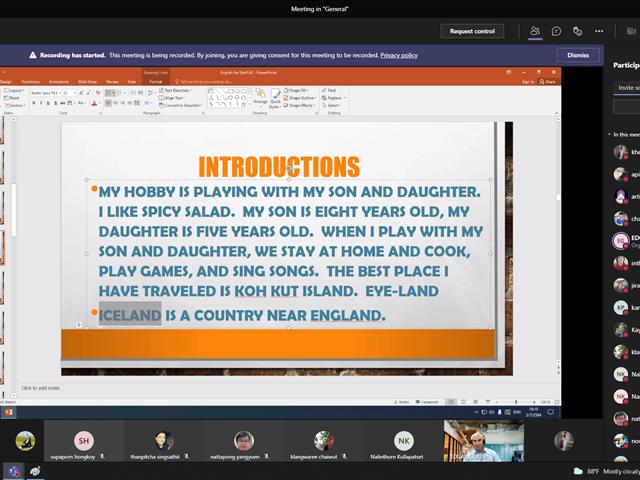Image resolution: width=640 pixels, height=480 pixels.
Task: Open Teams more actions ellipsis
Action: (599, 31)
